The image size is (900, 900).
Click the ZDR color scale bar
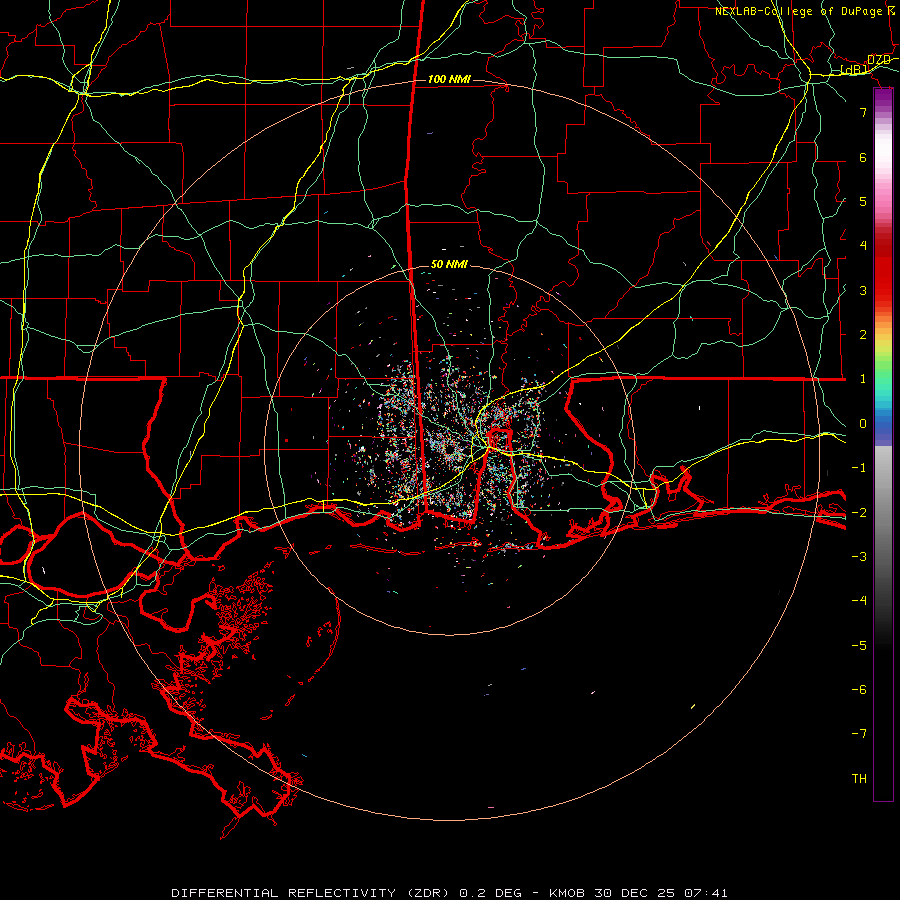pyautogui.click(x=883, y=445)
